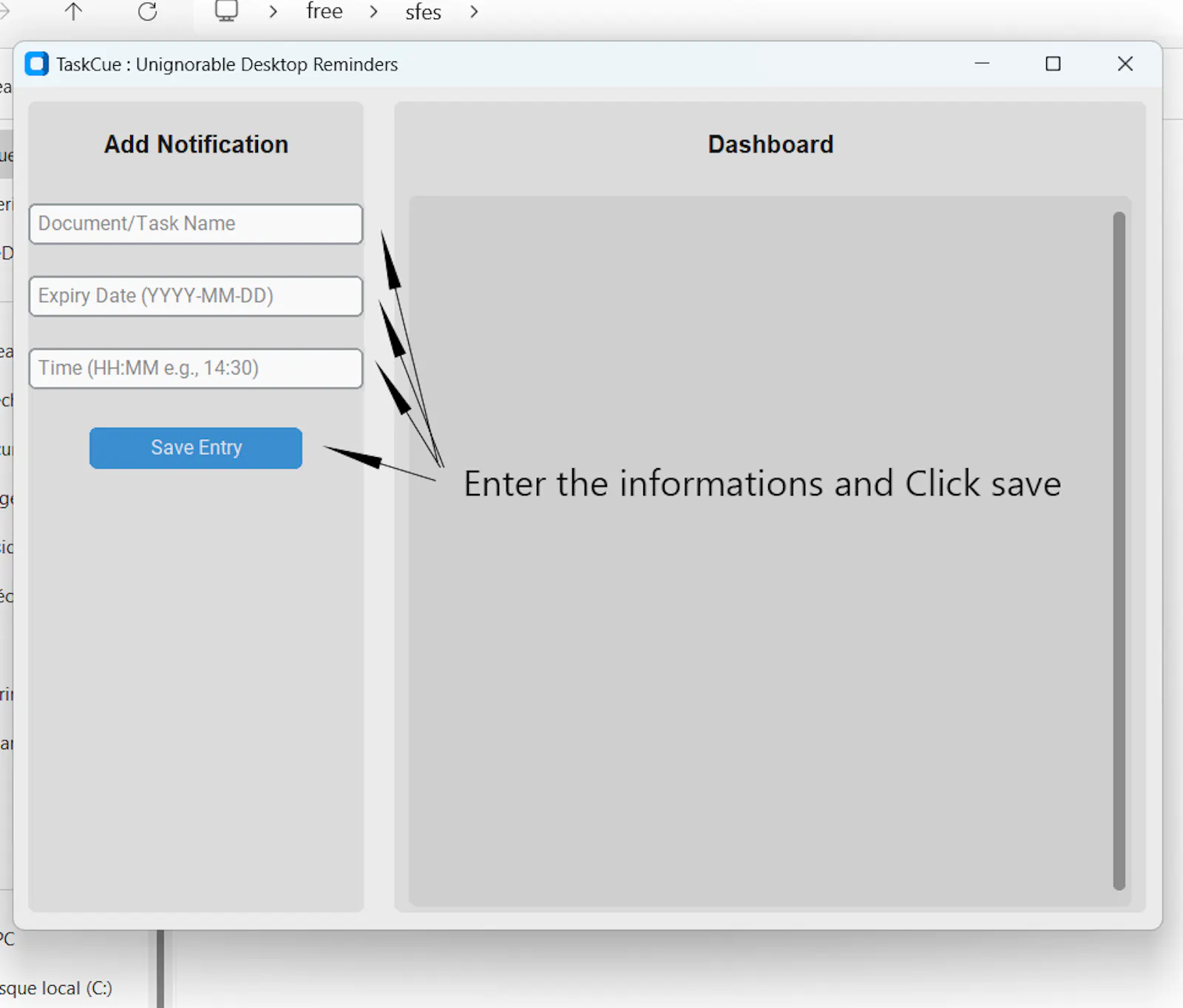Click the 'Add Notification' heading
This screenshot has height=1008, width=1183.
click(196, 144)
